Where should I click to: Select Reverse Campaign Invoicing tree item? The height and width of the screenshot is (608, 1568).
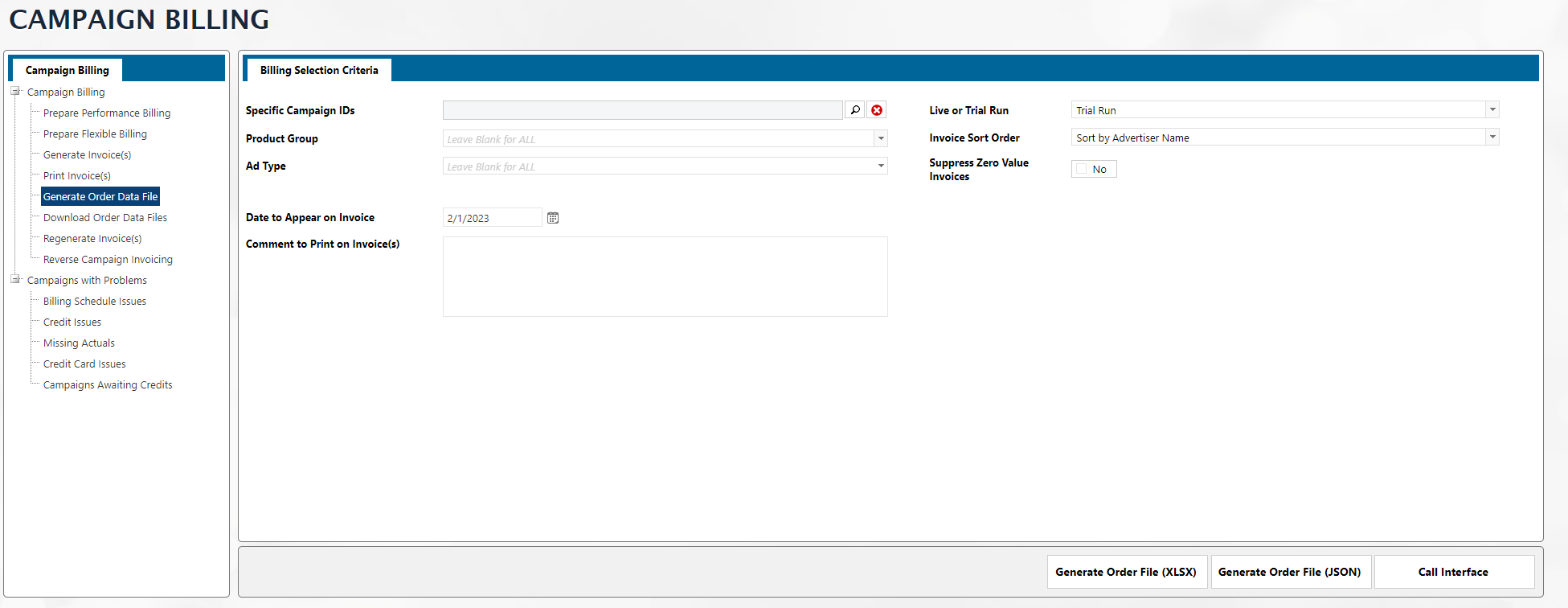click(108, 260)
